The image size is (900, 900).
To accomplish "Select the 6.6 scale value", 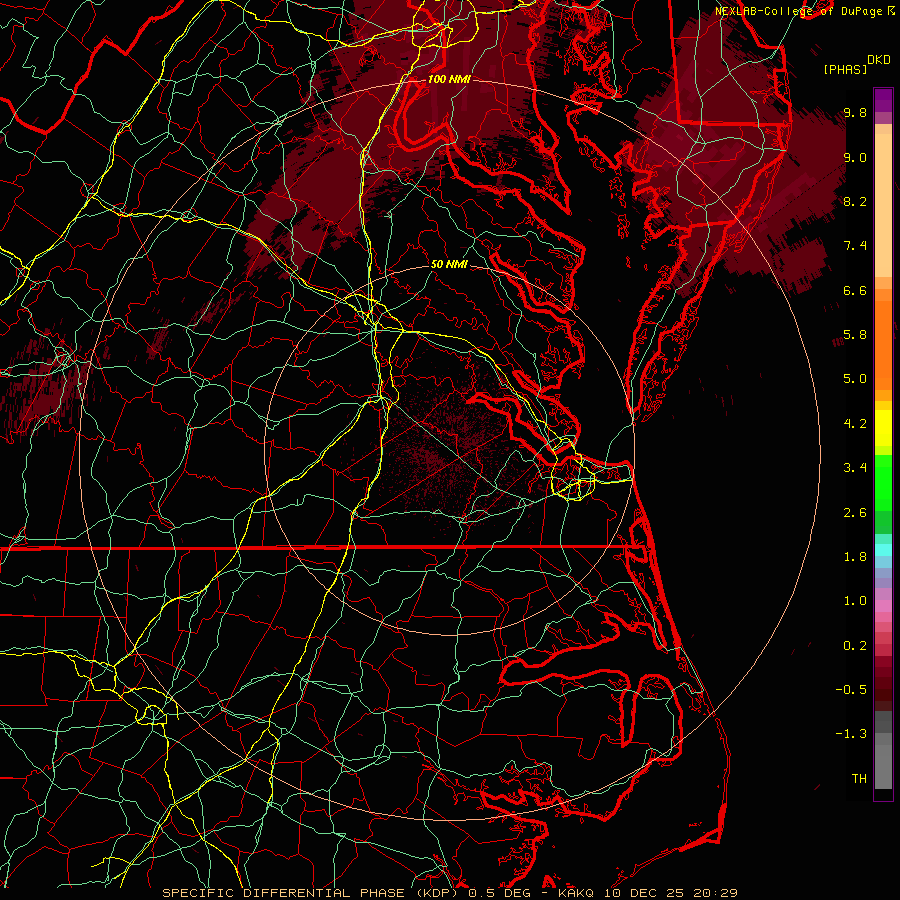I will pos(855,290).
